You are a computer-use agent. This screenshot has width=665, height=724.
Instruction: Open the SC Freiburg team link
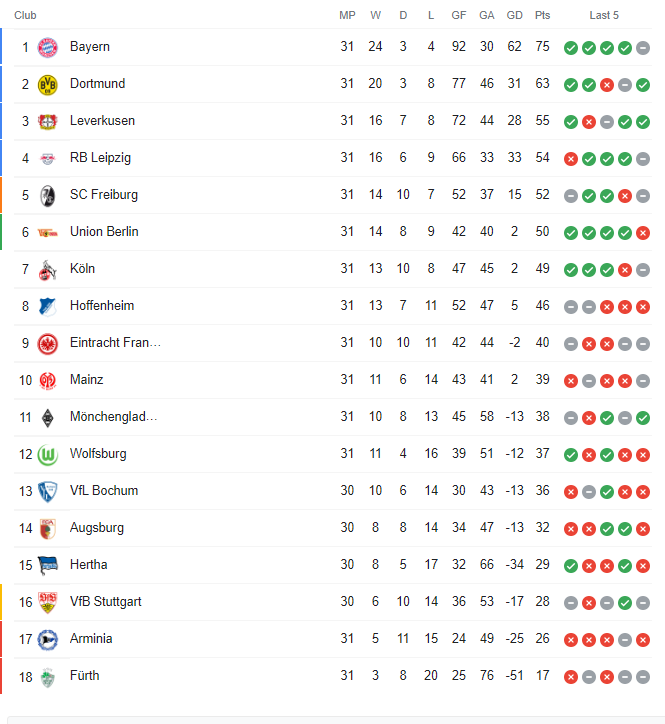pos(104,194)
